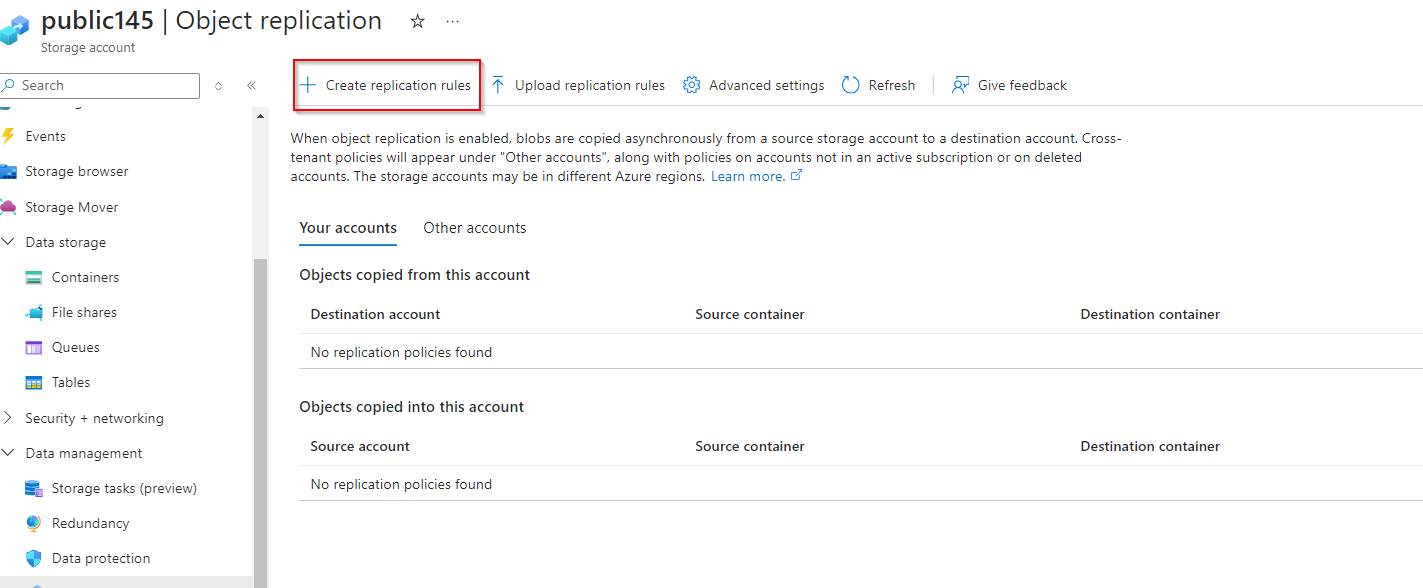Switch to the Other accounts tab
The image size is (1423, 588).
[x=474, y=228]
